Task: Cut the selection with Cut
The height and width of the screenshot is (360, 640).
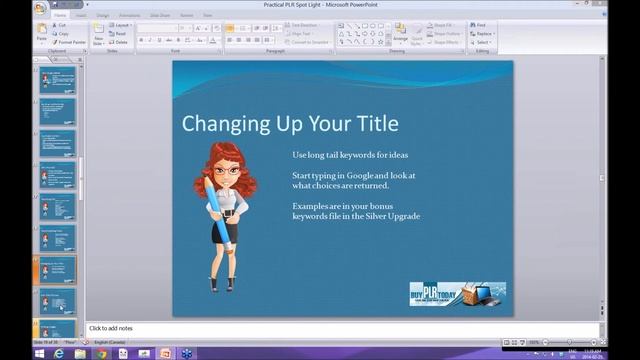Action: 59,25
